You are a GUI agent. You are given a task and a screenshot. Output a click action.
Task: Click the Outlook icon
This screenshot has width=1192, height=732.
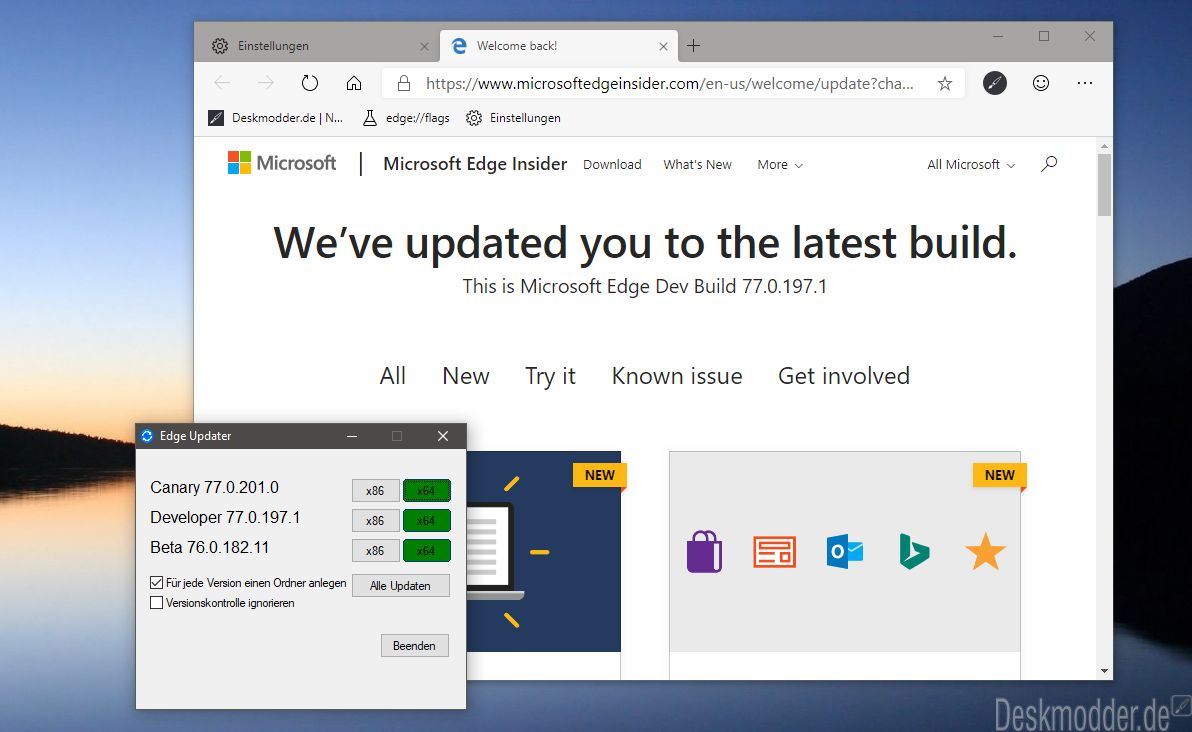(845, 551)
